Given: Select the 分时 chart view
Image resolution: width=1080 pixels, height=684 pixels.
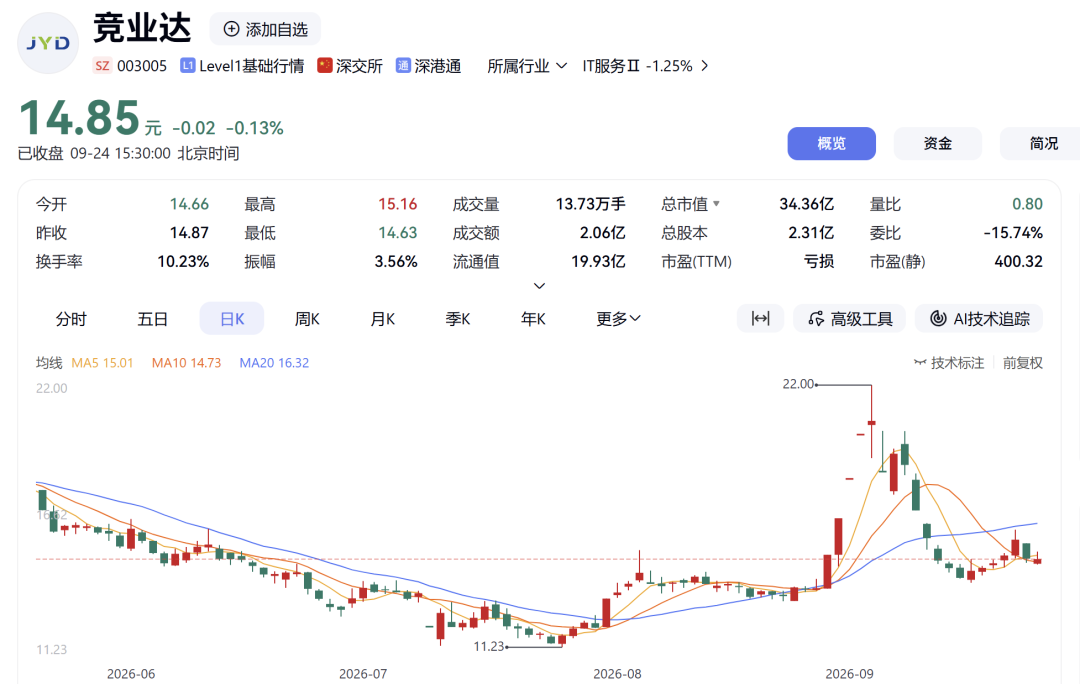Looking at the screenshot, I should [x=71, y=319].
